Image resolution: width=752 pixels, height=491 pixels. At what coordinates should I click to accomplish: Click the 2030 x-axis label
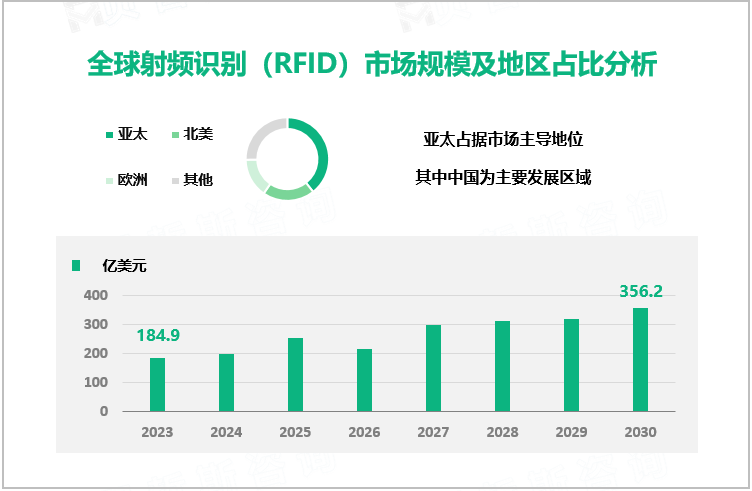click(x=641, y=433)
